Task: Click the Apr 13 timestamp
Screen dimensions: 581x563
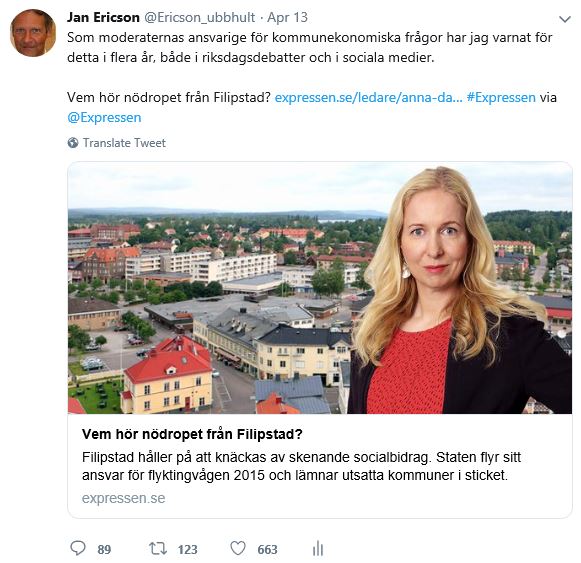Action: pyautogui.click(x=288, y=17)
